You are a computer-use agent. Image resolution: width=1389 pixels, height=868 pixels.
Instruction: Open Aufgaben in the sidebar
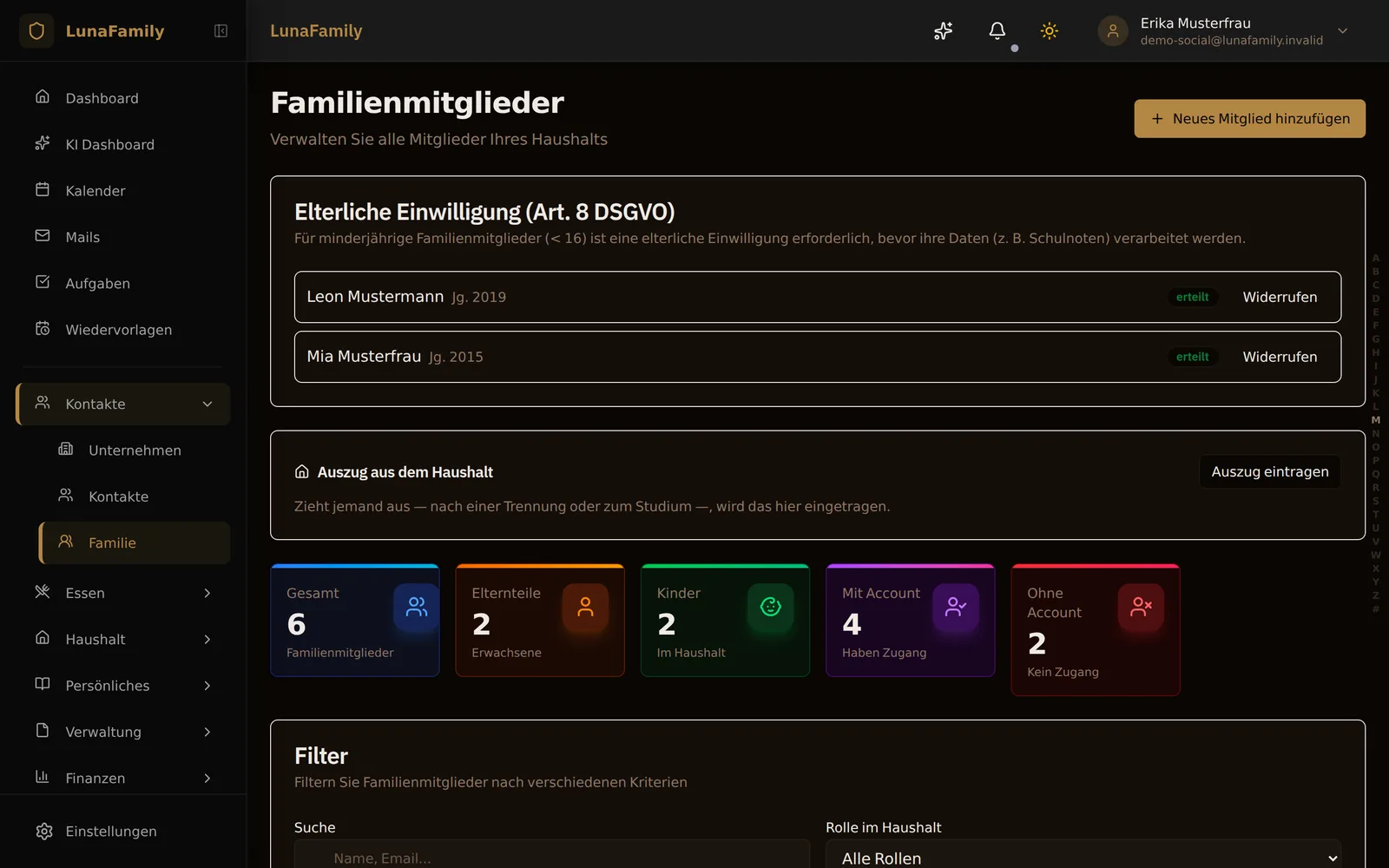click(x=123, y=283)
